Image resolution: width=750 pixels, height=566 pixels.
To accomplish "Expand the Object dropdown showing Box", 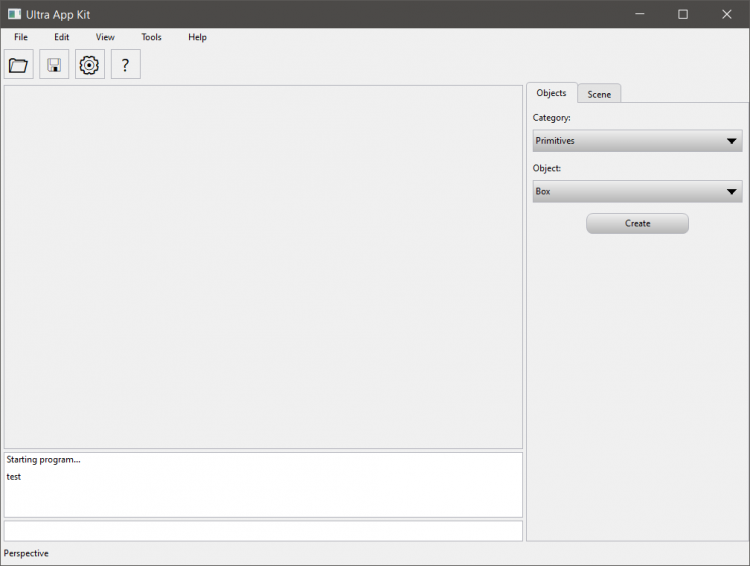I will (637, 191).
